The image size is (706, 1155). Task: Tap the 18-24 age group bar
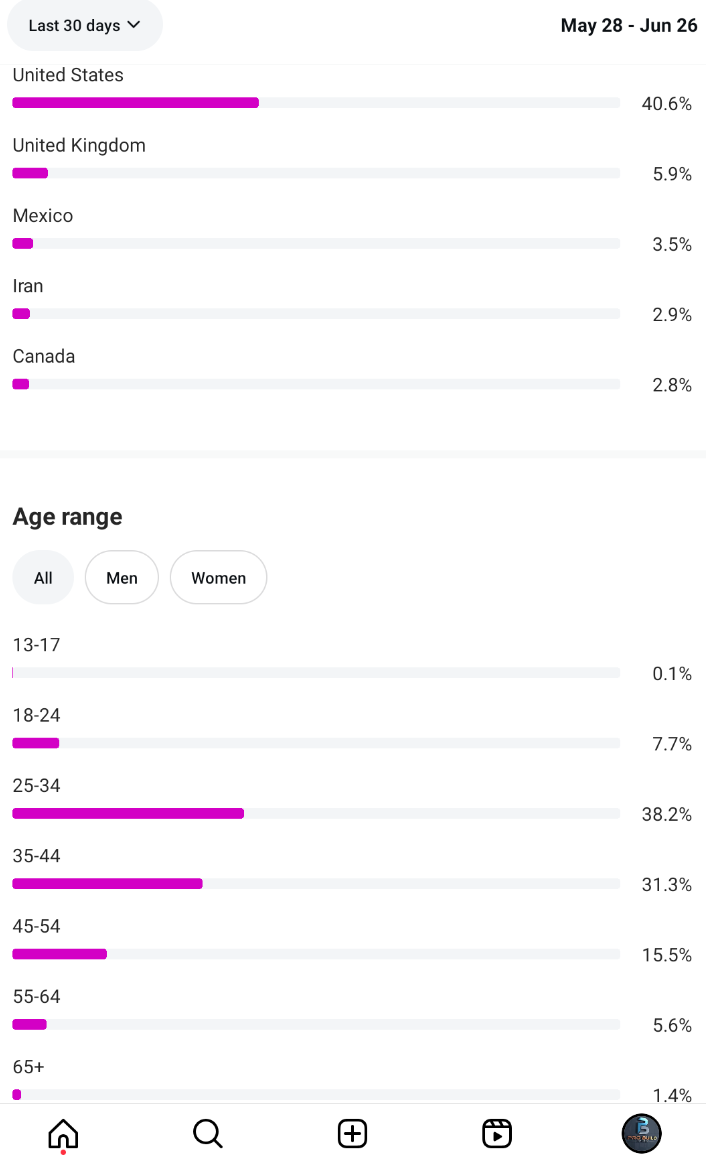tap(316, 743)
